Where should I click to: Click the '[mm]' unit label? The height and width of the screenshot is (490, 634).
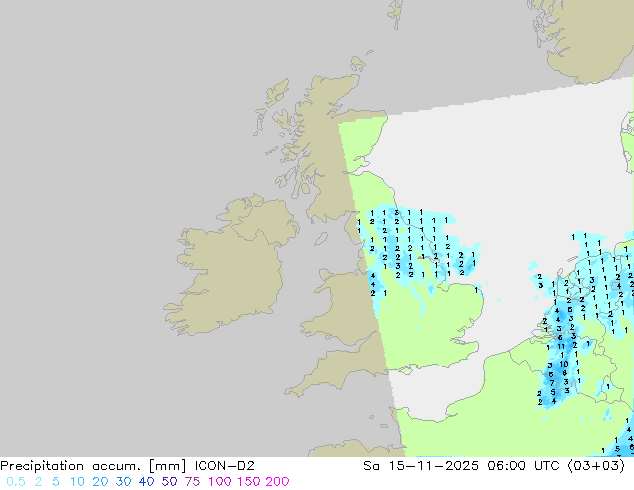pos(168,466)
